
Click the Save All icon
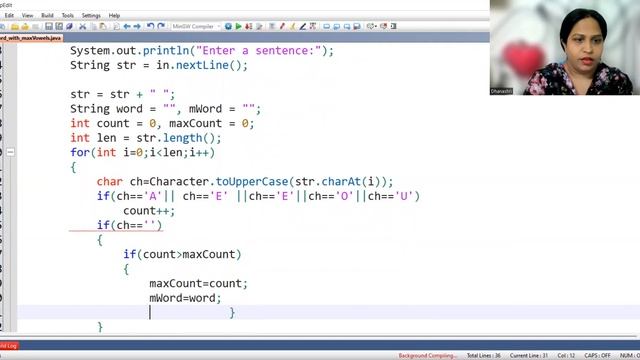coord(59,27)
